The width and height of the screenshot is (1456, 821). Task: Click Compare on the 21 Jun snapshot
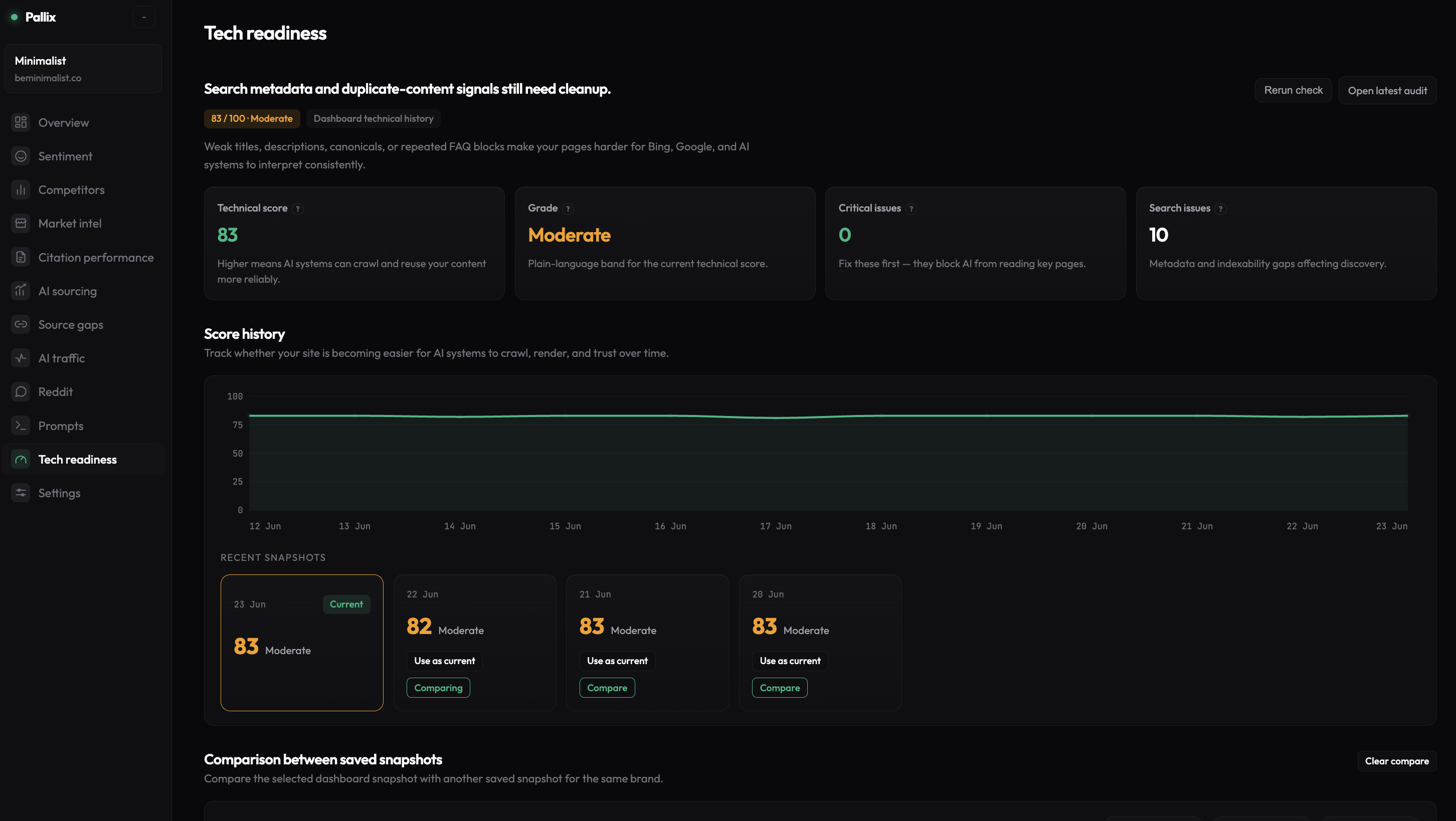coord(607,688)
